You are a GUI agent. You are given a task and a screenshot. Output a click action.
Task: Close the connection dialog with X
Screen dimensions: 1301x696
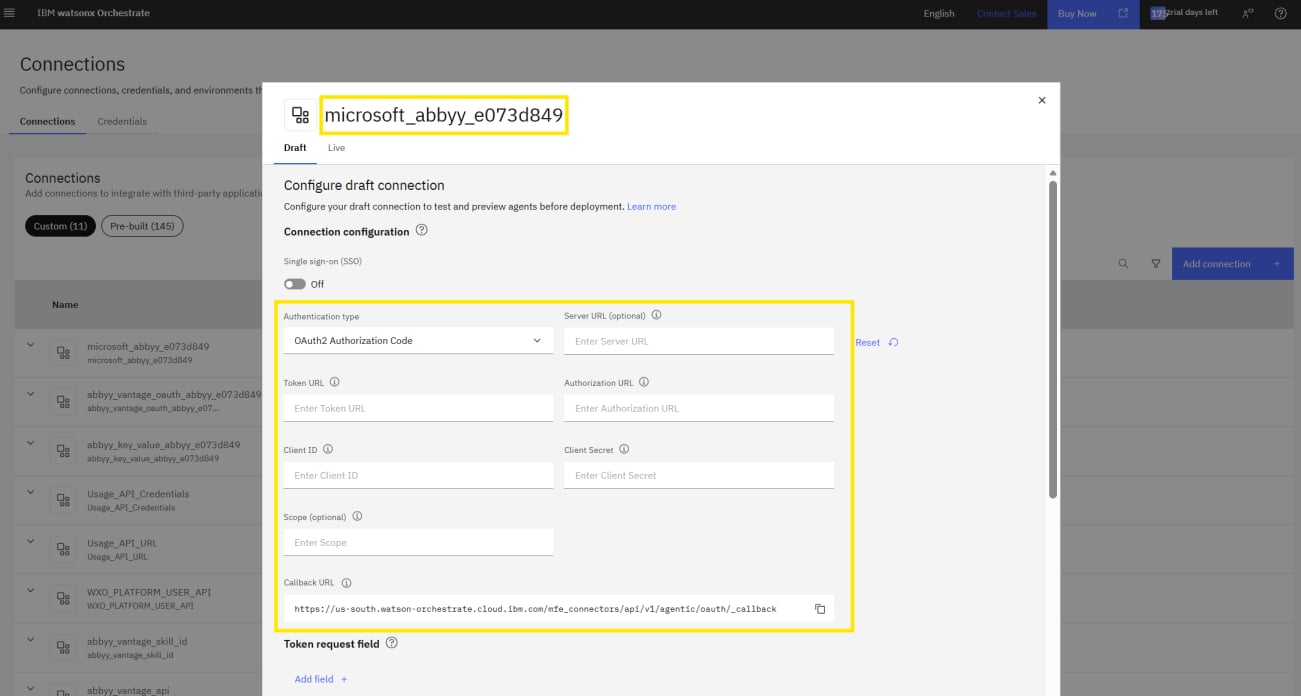pos(1042,100)
